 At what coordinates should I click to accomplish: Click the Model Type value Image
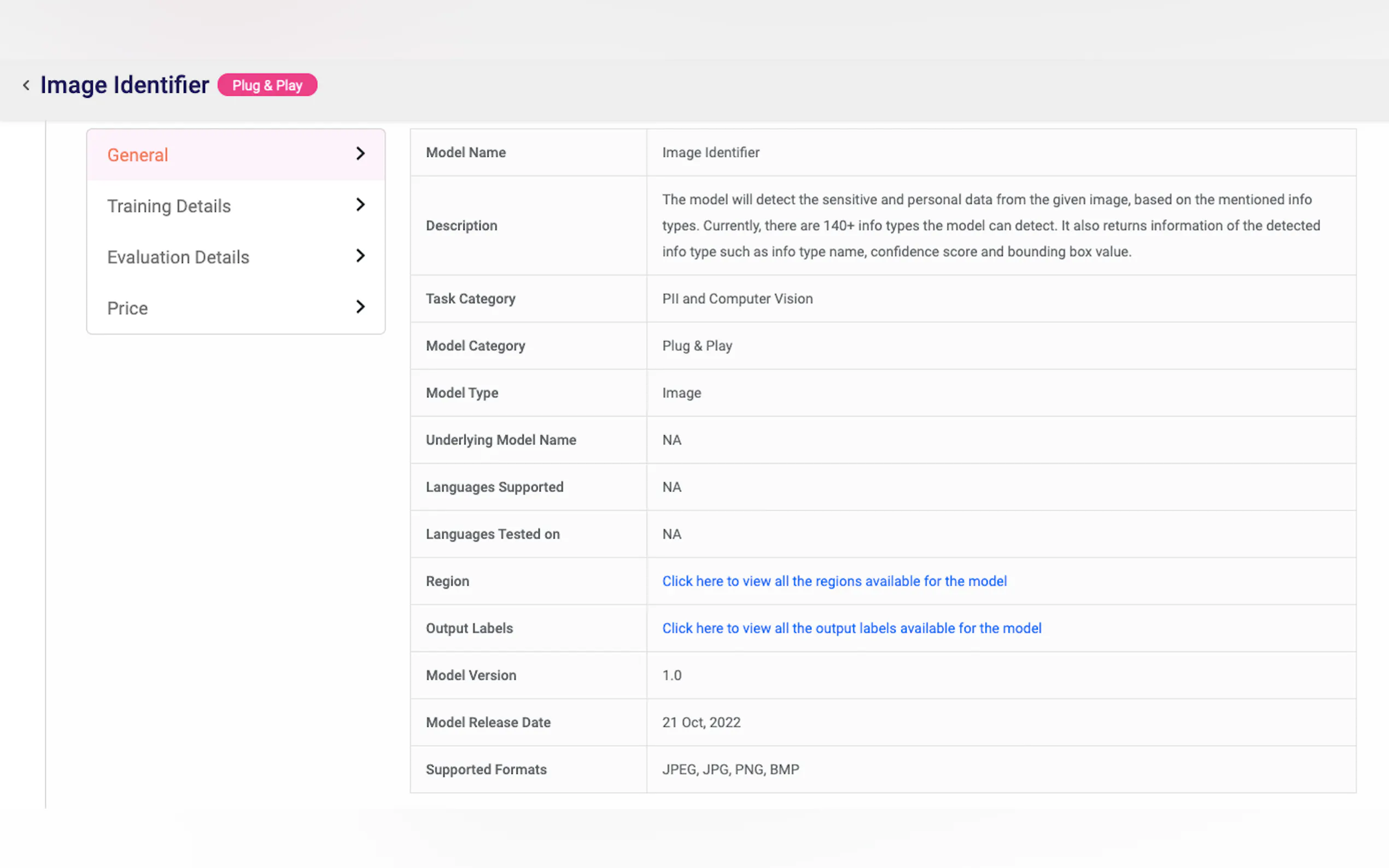[x=681, y=392]
